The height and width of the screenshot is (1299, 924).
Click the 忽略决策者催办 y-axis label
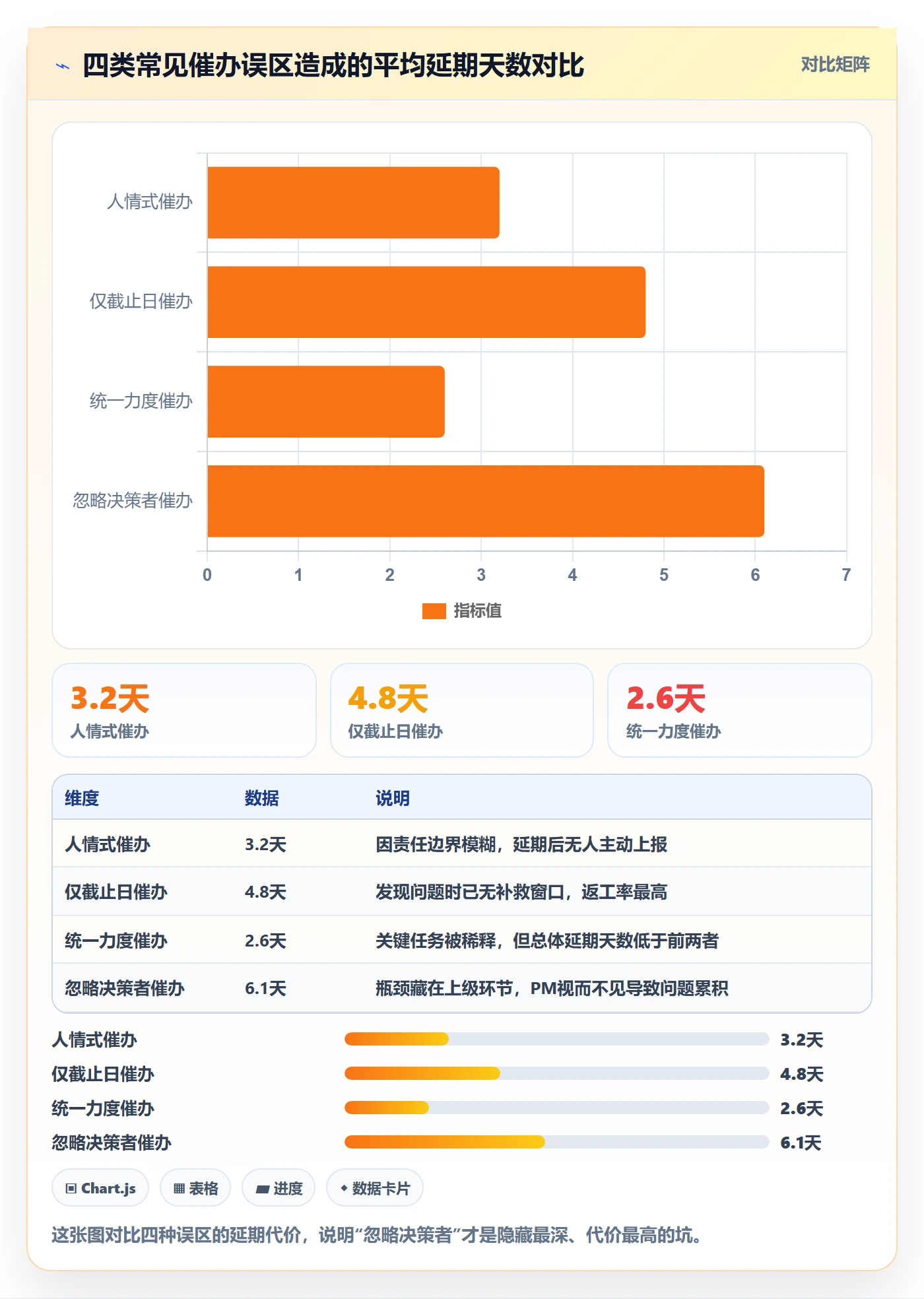(133, 500)
